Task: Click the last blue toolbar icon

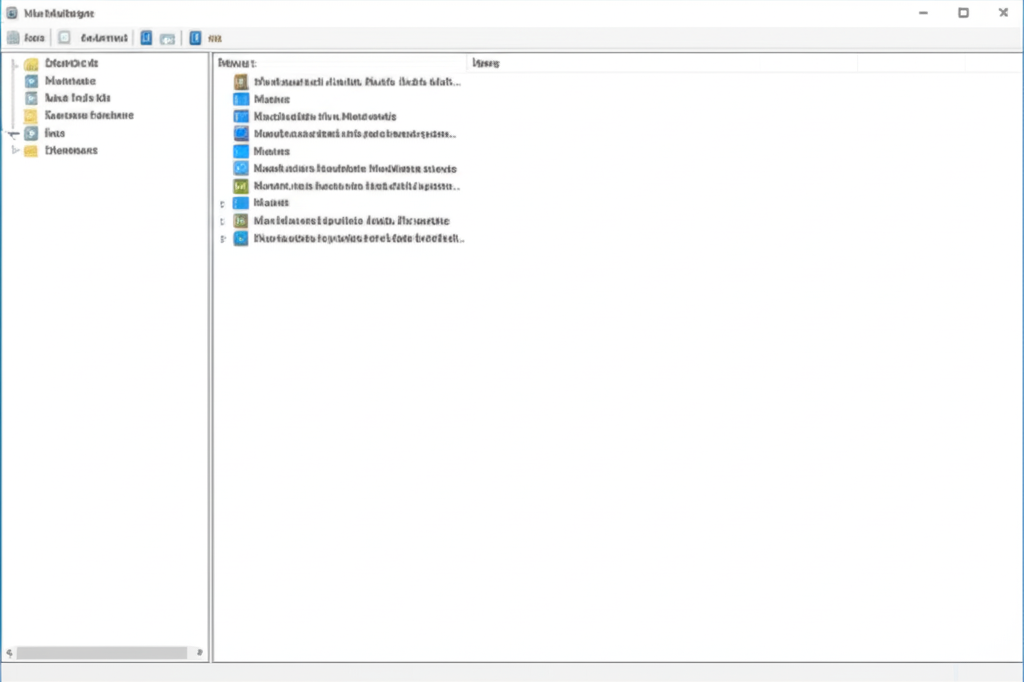Action: (x=195, y=38)
